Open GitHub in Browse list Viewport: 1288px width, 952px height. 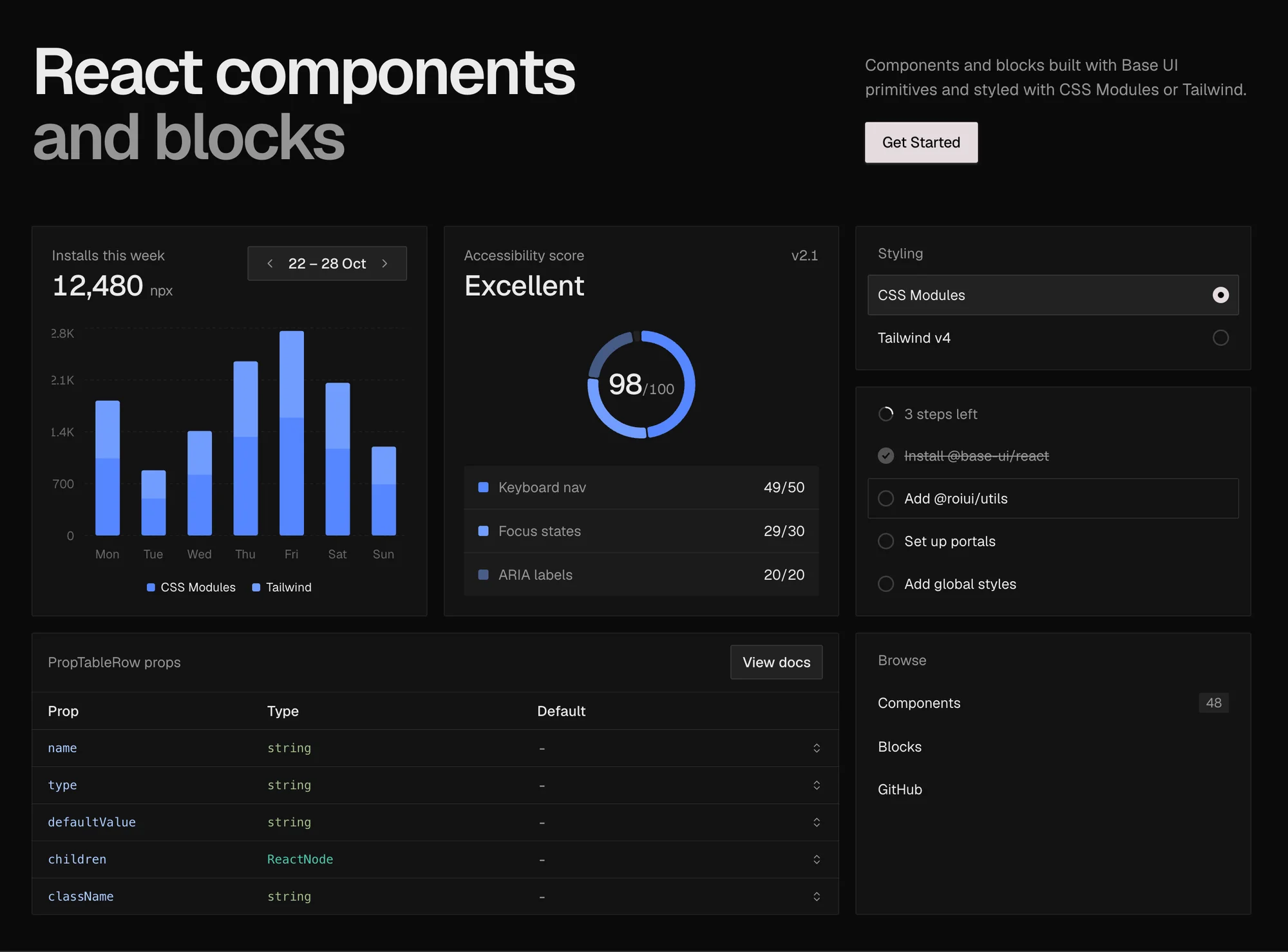(1053, 789)
